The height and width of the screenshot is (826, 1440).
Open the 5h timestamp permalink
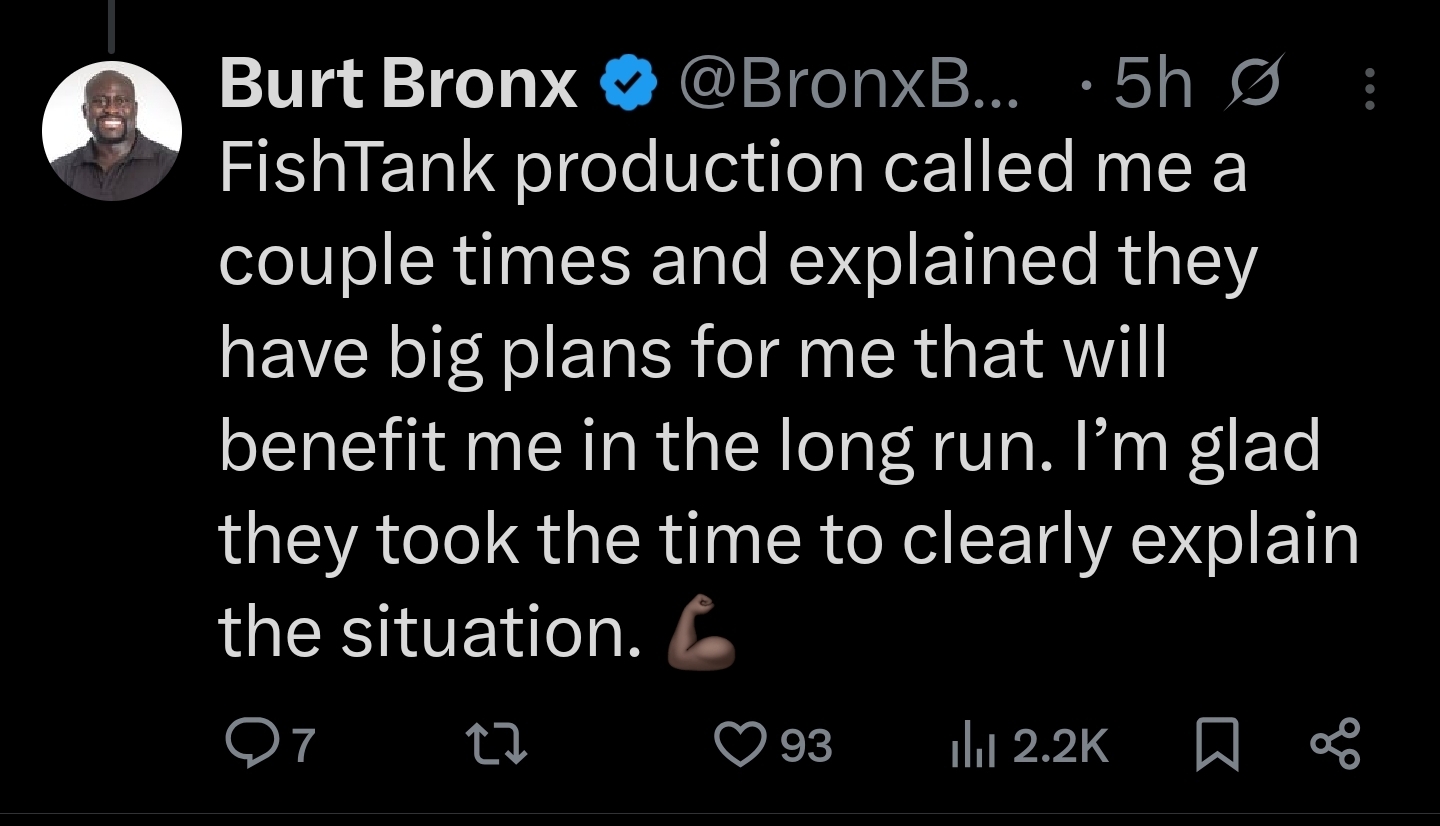pos(1153,85)
